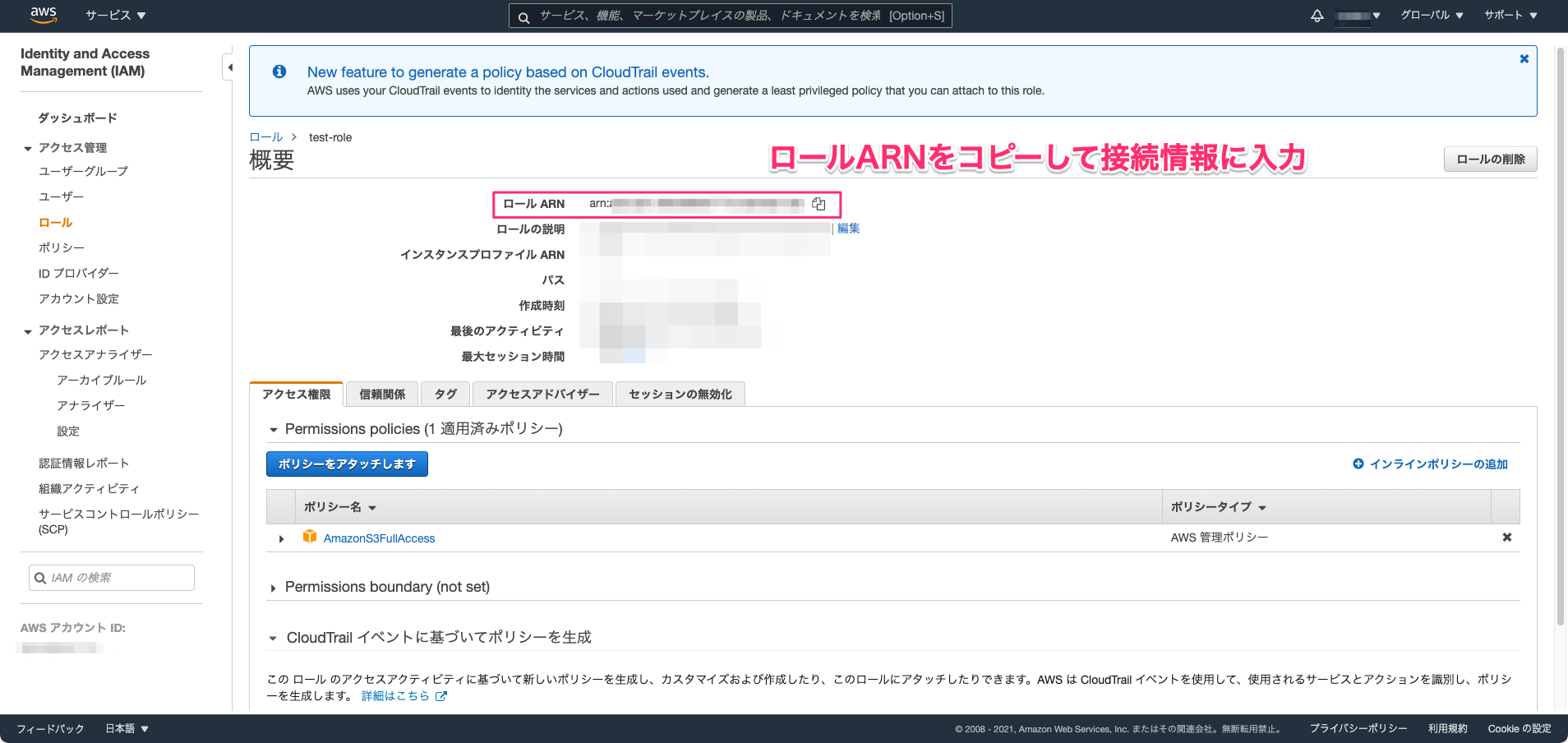This screenshot has height=743, width=1568.
Task: Open Cookie の設定 in the footer
Action: coord(1519,728)
